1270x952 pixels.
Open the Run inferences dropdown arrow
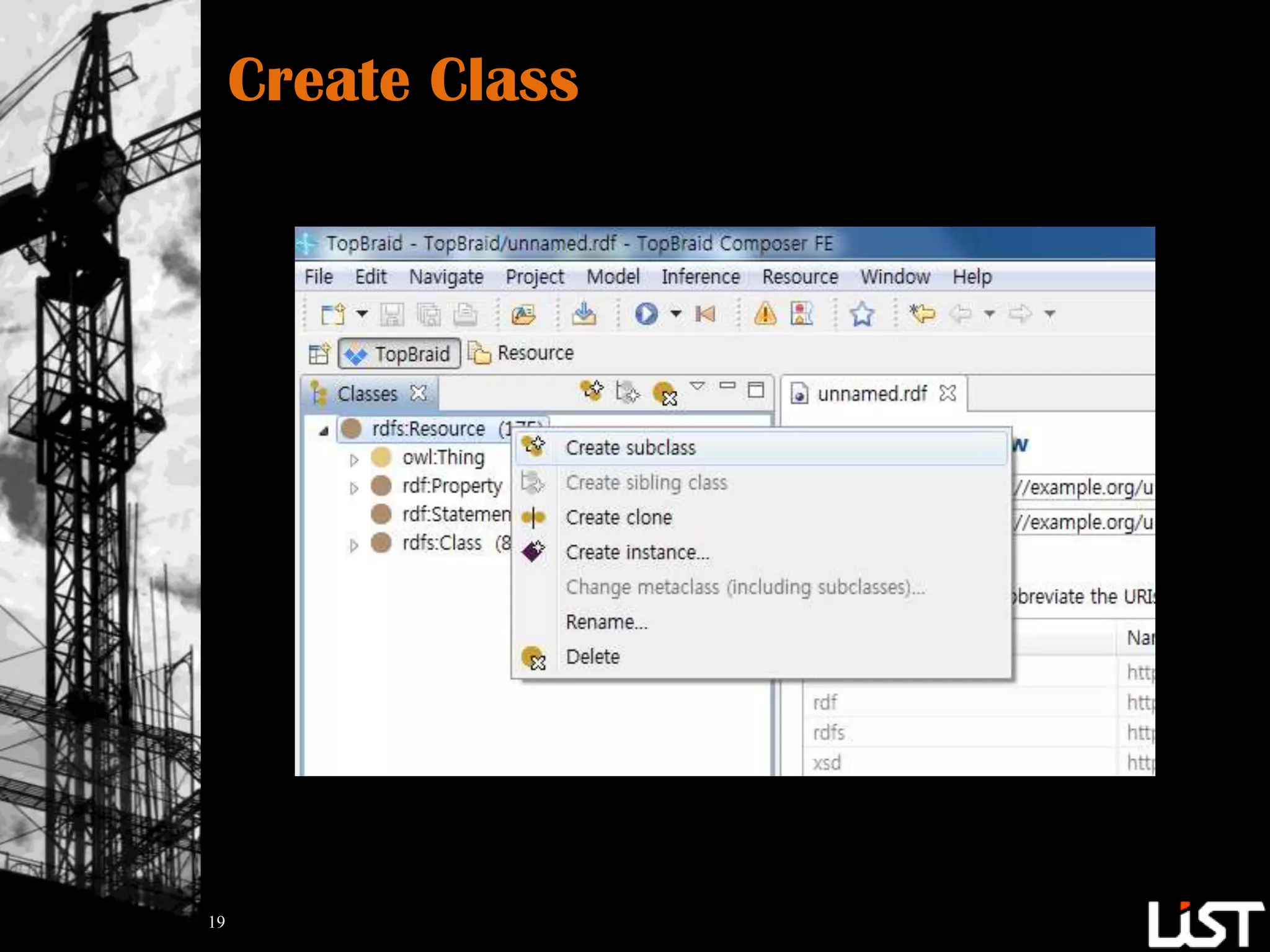click(676, 313)
